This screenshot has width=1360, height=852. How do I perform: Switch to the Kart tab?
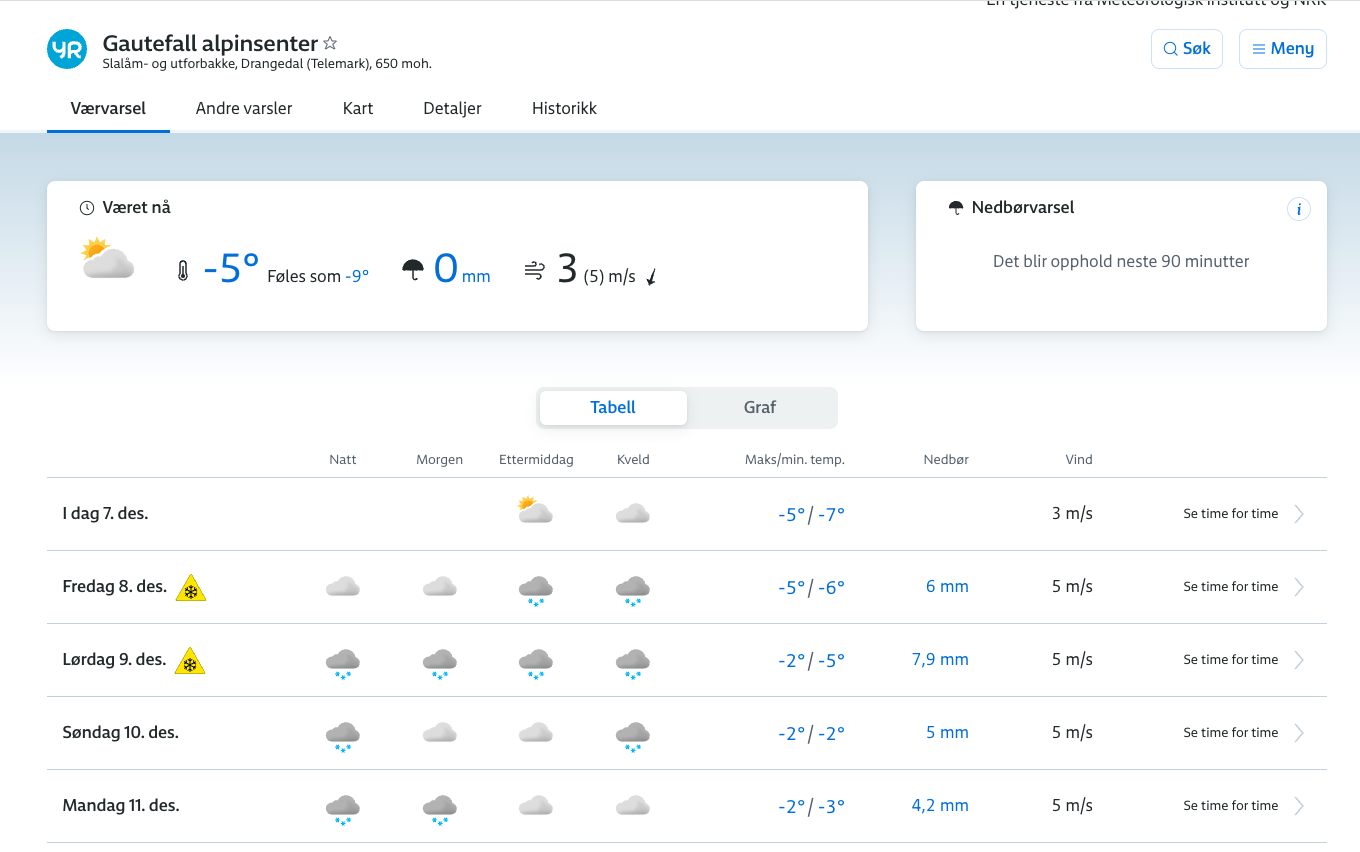pos(358,108)
